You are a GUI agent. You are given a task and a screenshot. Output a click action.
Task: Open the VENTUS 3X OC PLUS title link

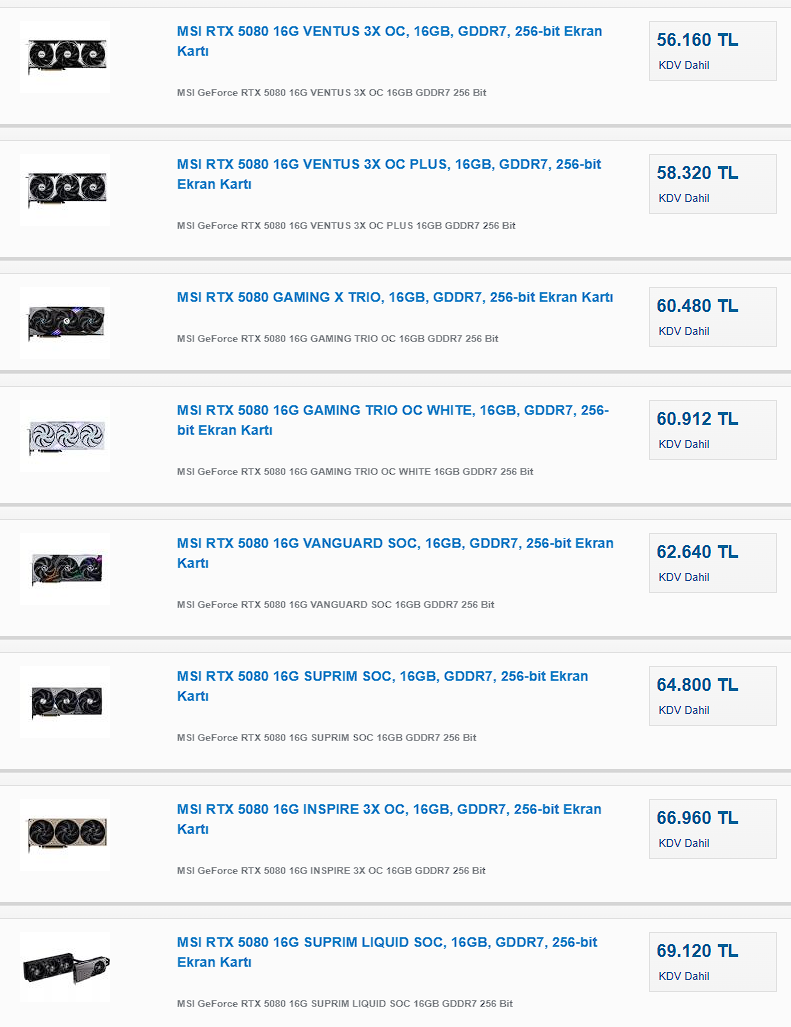389,174
